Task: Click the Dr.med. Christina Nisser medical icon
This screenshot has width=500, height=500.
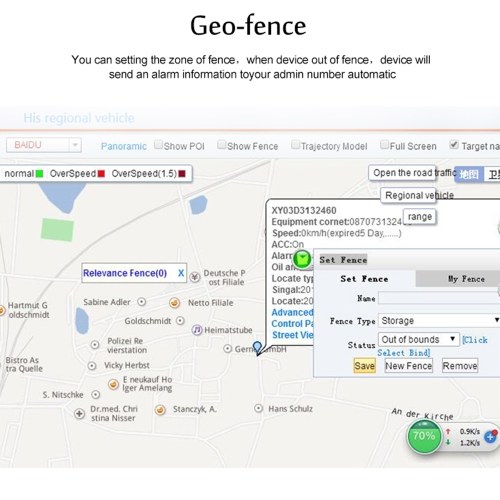Action: pyautogui.click(x=79, y=414)
